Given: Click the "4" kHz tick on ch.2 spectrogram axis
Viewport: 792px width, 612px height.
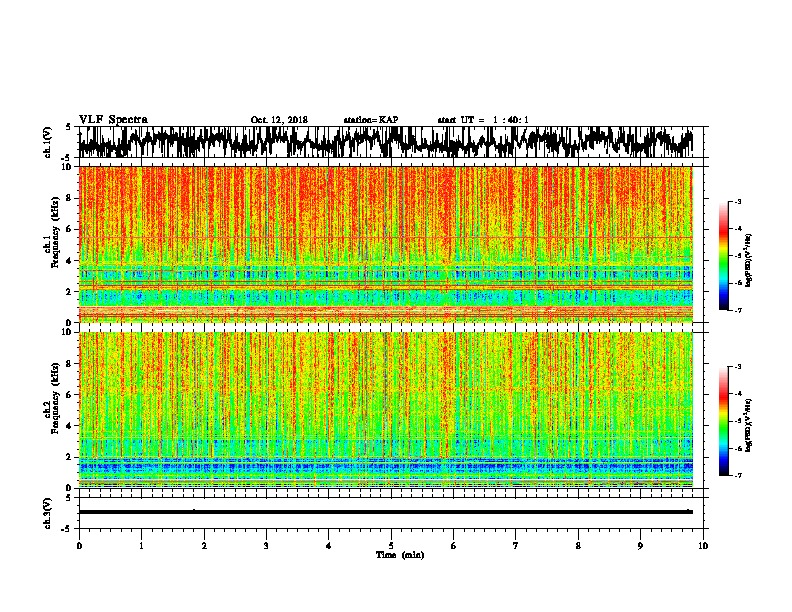Looking at the screenshot, I should [70, 426].
